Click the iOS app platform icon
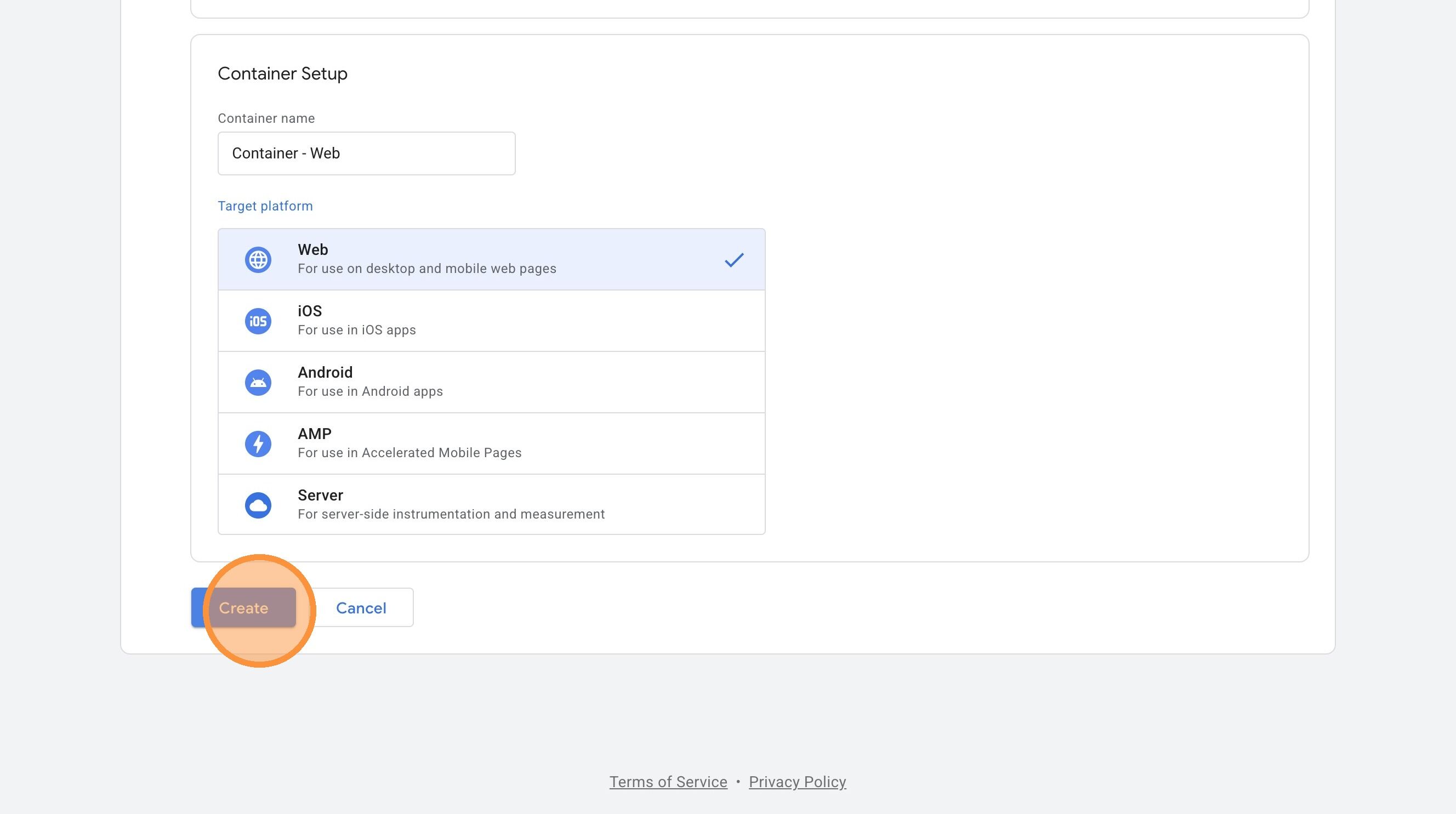The width and height of the screenshot is (1456, 814). click(258, 321)
